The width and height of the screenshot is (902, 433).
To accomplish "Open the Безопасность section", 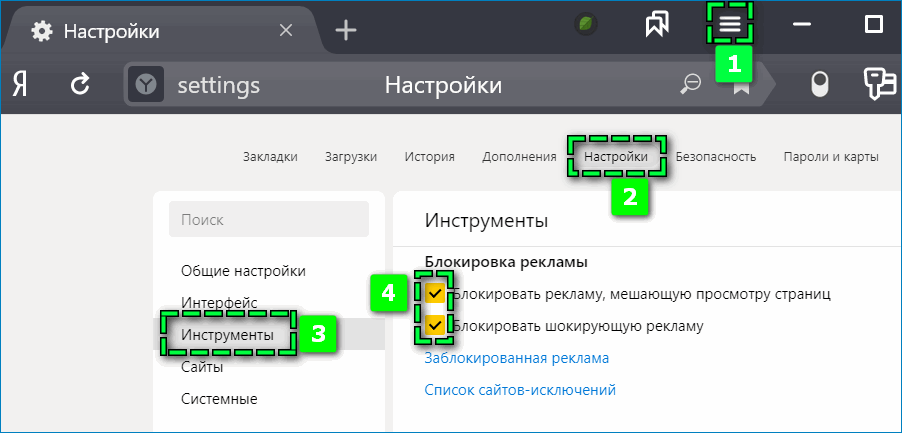I will pyautogui.click(x=716, y=156).
